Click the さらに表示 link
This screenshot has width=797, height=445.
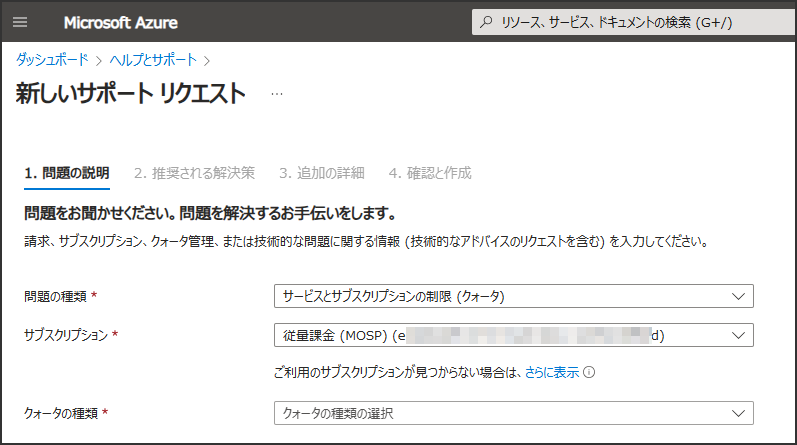(x=551, y=372)
